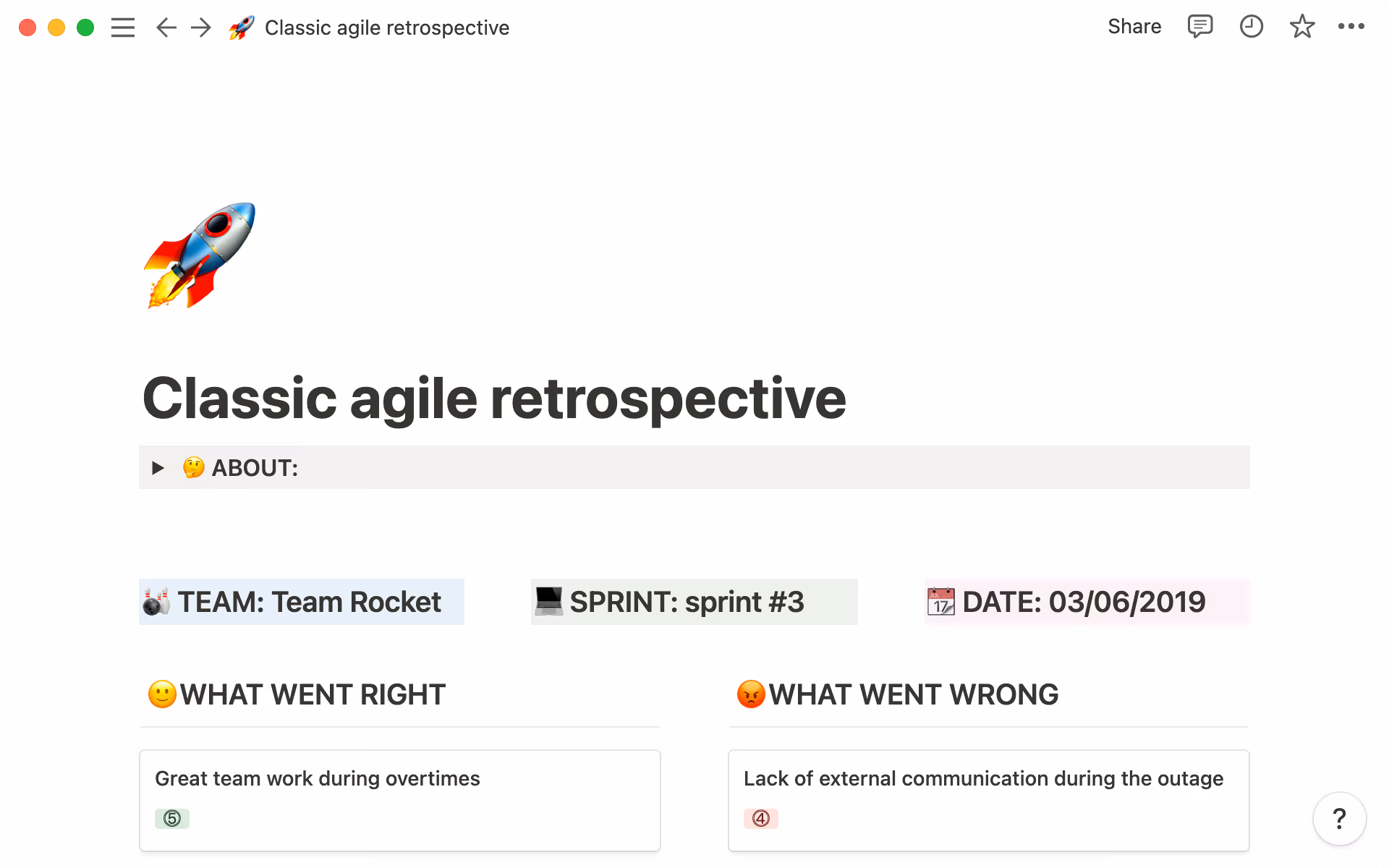Click the disclosure triangle before ABOUT
1389x868 pixels.
[x=158, y=467]
